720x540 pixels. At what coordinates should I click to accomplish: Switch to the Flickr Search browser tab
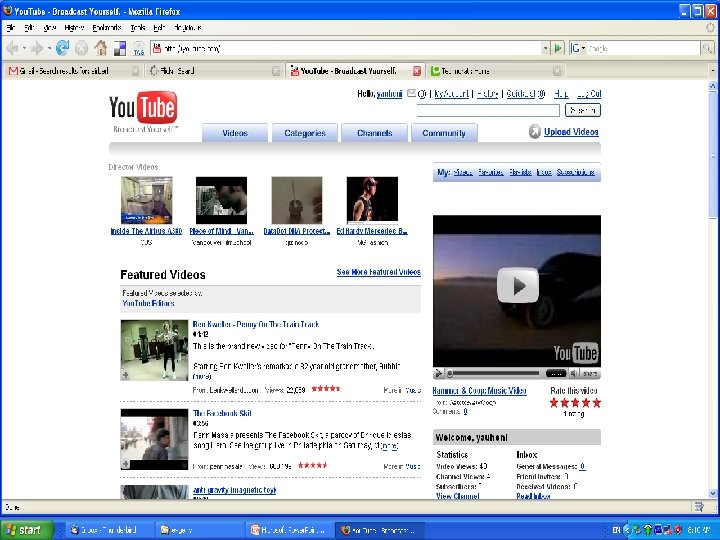pos(214,71)
